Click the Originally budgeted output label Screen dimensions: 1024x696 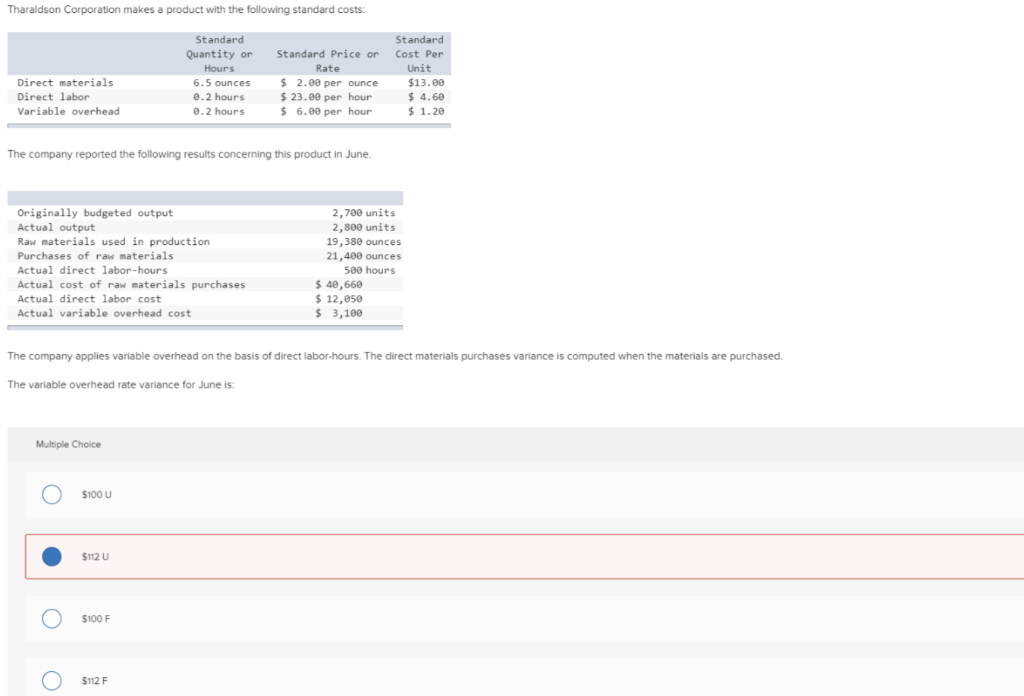pyautogui.click(x=95, y=213)
